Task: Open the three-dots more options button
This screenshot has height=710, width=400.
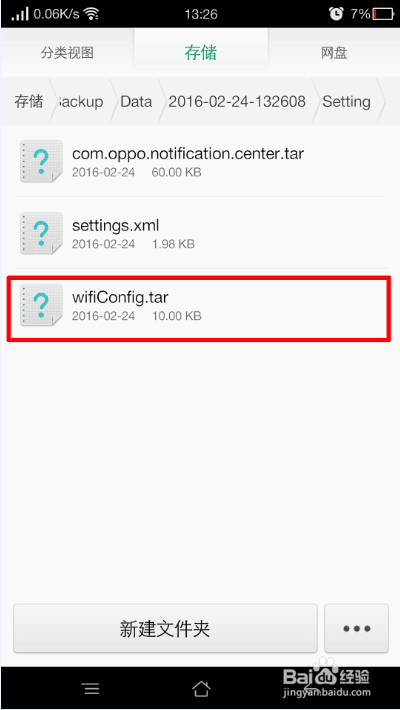Action: tap(357, 628)
